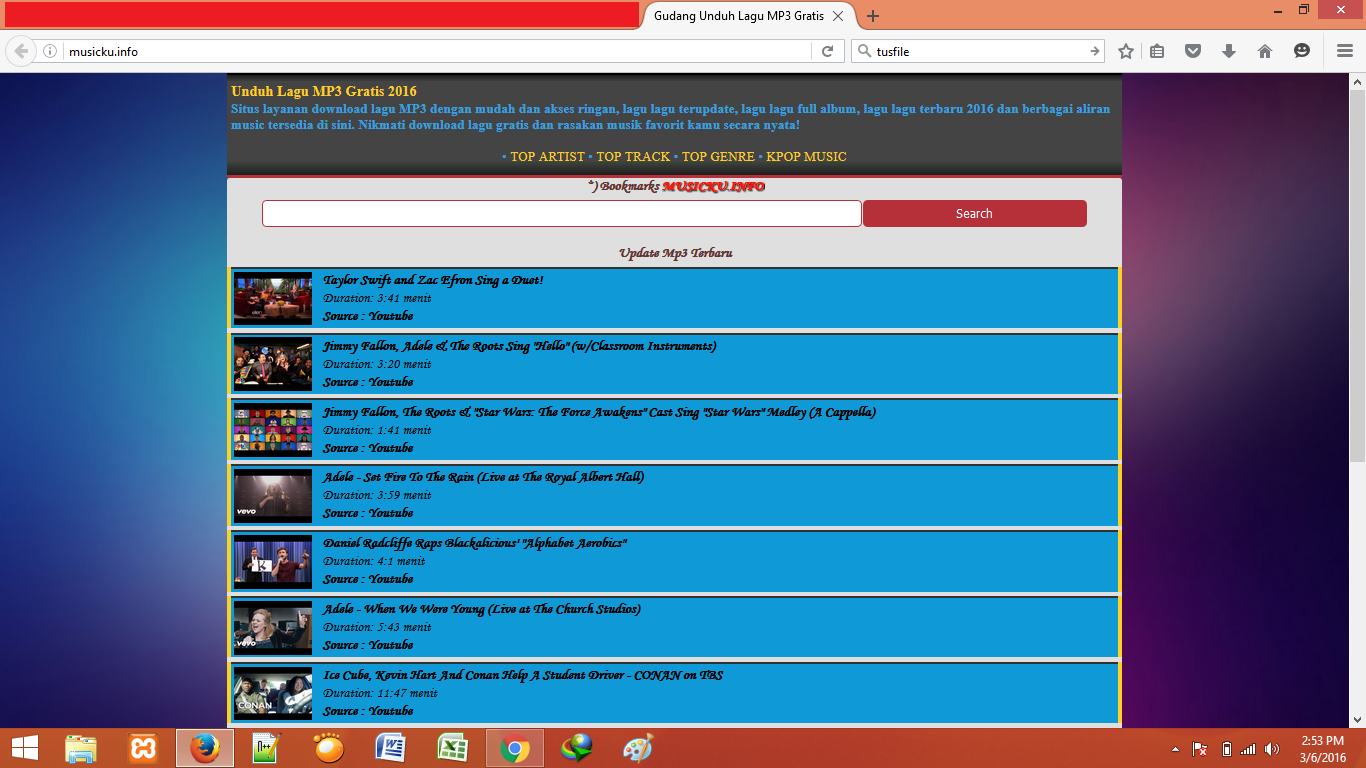Click the "Update Mp3 Terbaru" heading
Screen dimensions: 1366x768
pyautogui.click(x=675, y=253)
